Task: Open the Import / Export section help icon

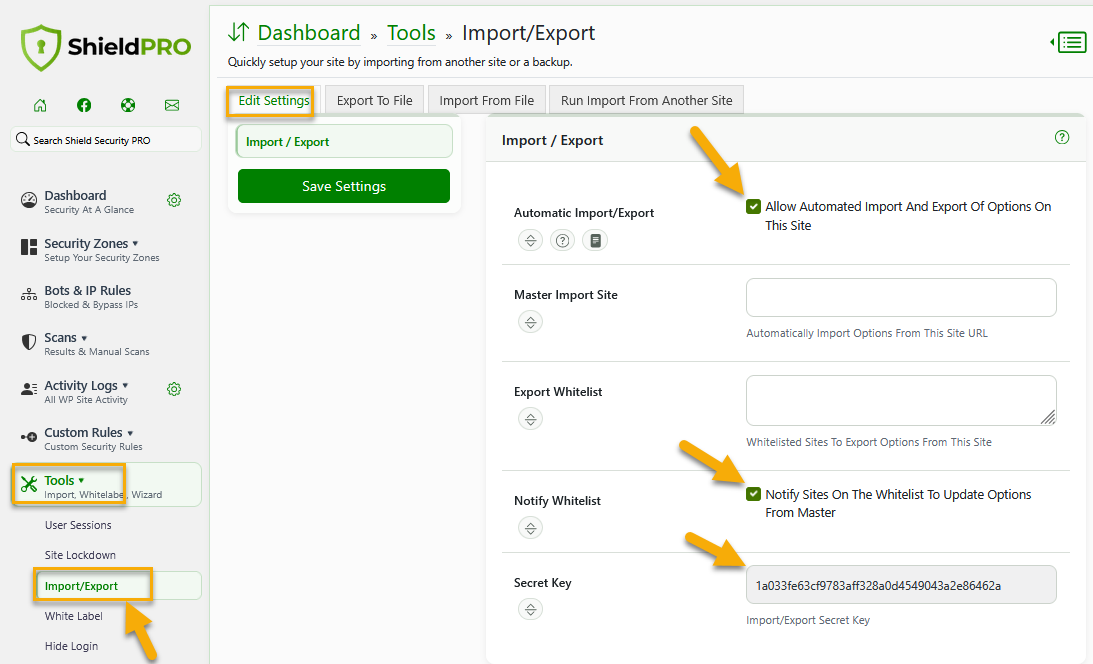Action: click(1062, 137)
